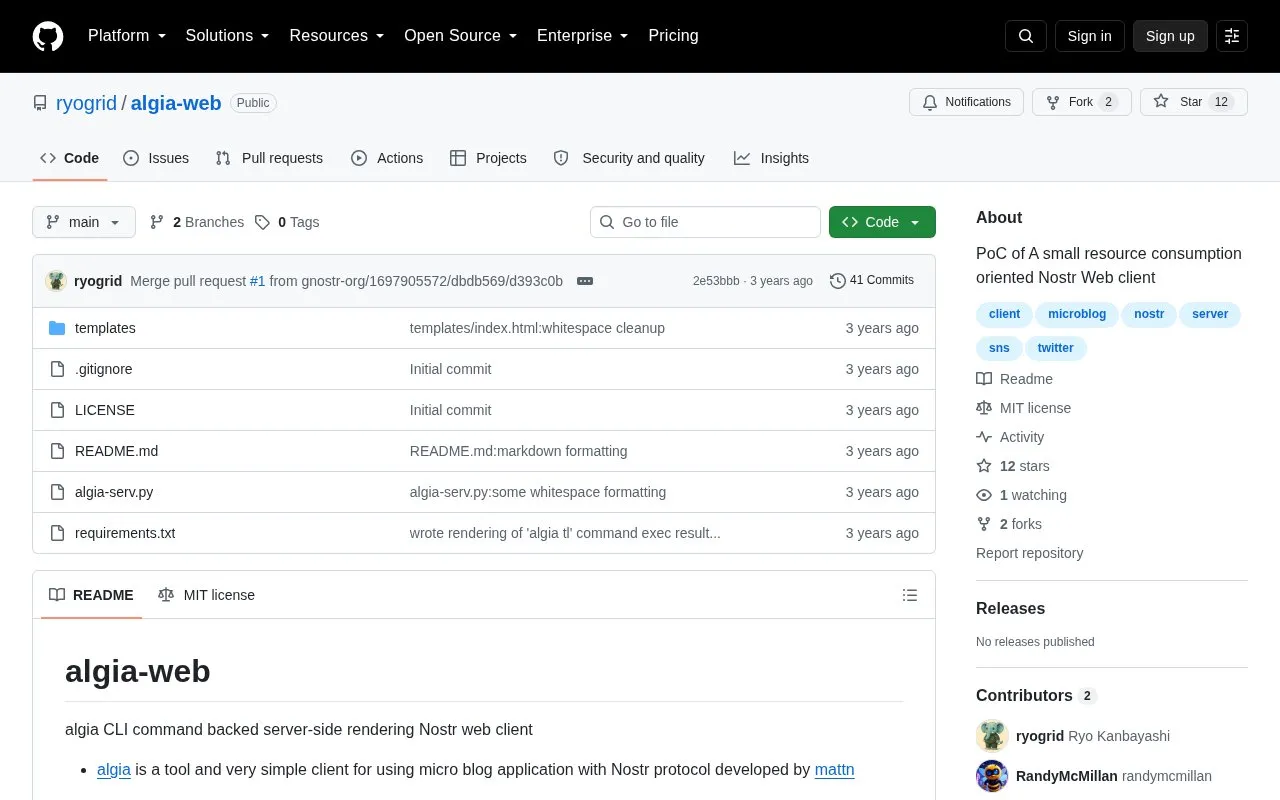The image size is (1280, 800).
Task: Expand the Platform menu
Action: (127, 36)
